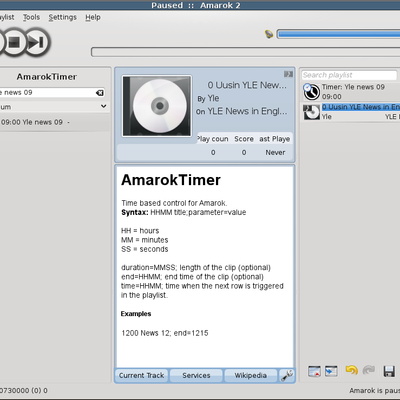Select '0 Uusin YLE News in En...' playlist track
Screen dimensions: 400x400
351,112
